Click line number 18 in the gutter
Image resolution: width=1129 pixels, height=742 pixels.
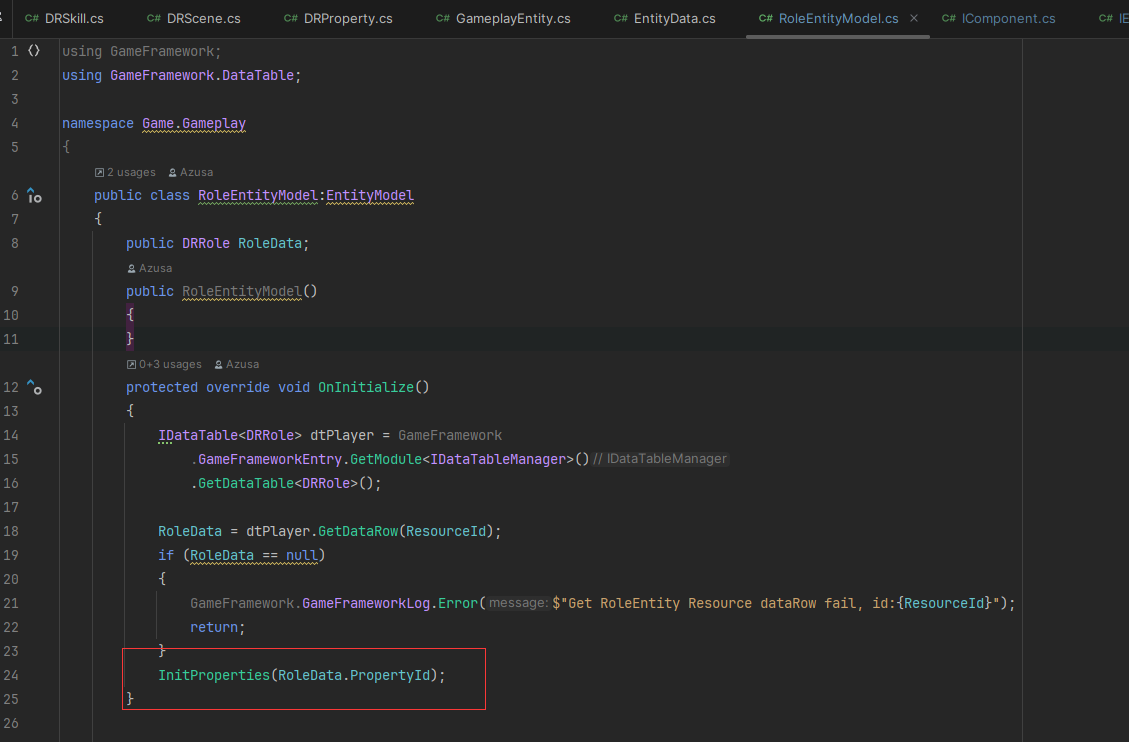(11, 531)
